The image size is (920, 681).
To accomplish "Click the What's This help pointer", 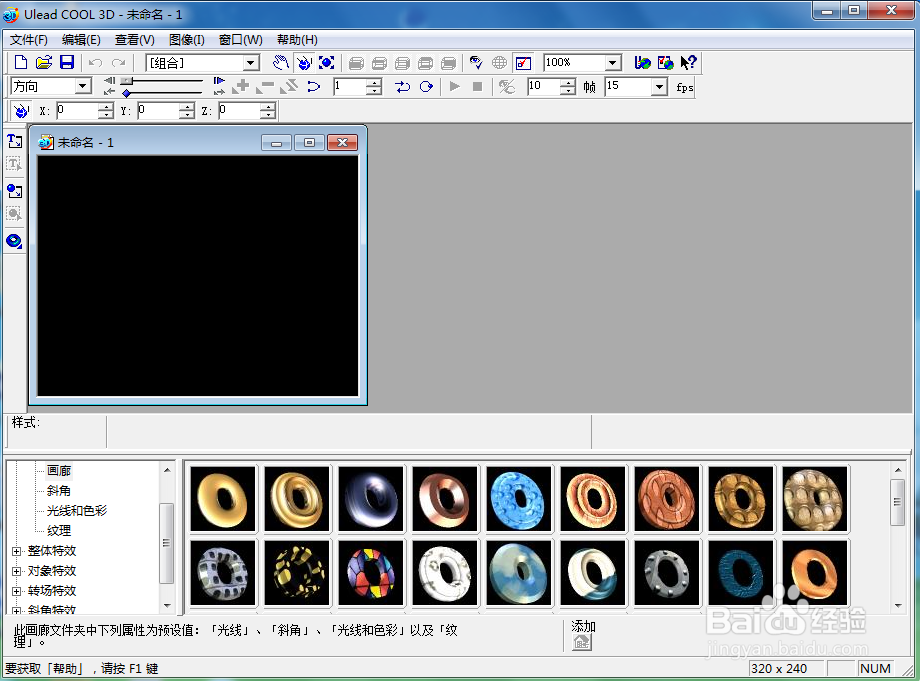I will (689, 63).
